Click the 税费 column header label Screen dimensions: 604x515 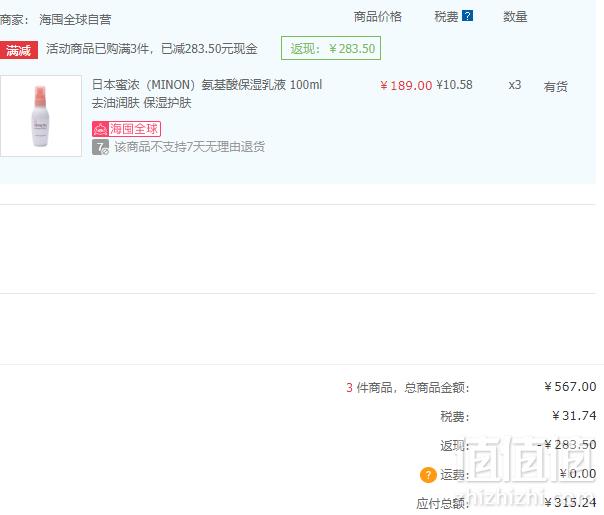(x=446, y=17)
